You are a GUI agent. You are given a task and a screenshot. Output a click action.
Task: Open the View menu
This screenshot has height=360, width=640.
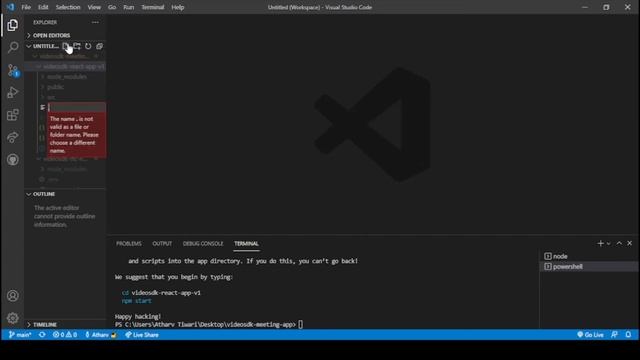tap(94, 7)
